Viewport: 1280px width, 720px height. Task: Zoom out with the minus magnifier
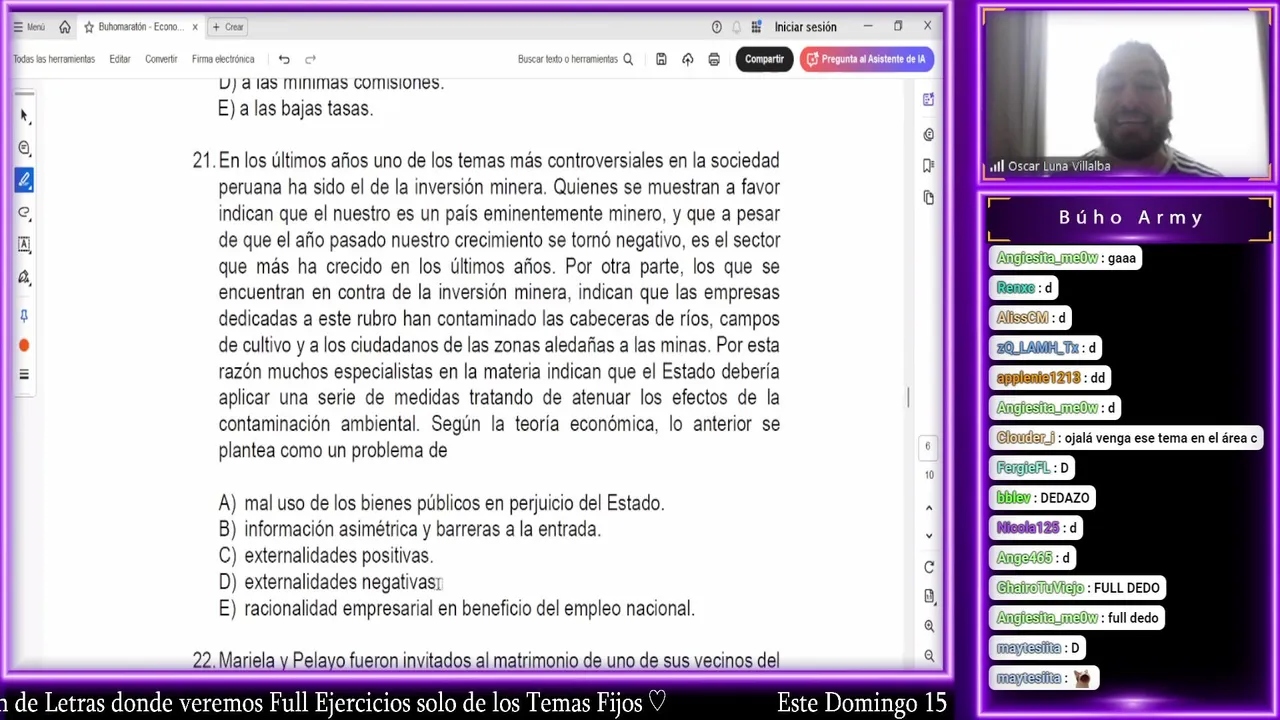pos(929,656)
